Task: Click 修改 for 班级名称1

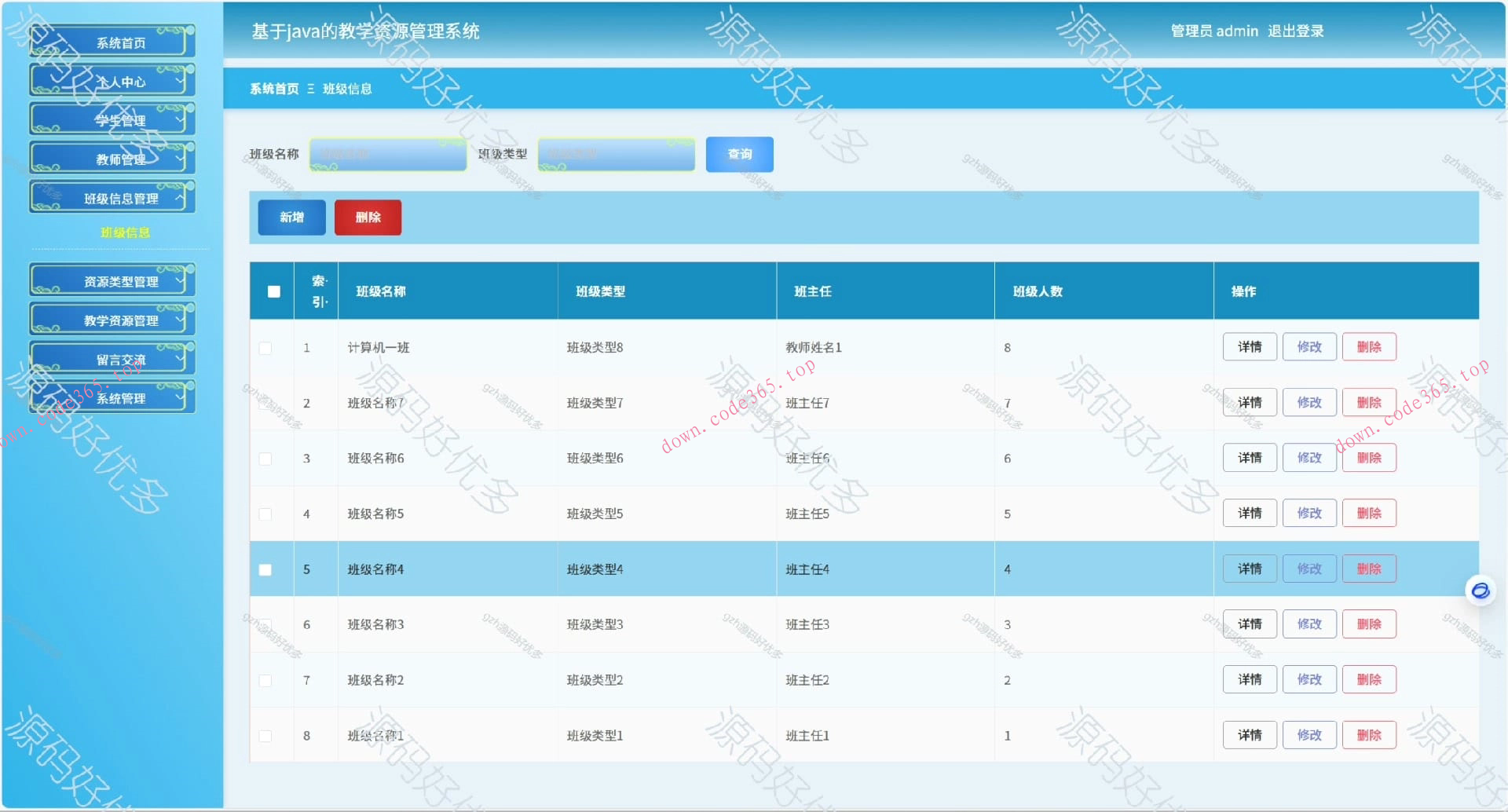Action: 1309,735
